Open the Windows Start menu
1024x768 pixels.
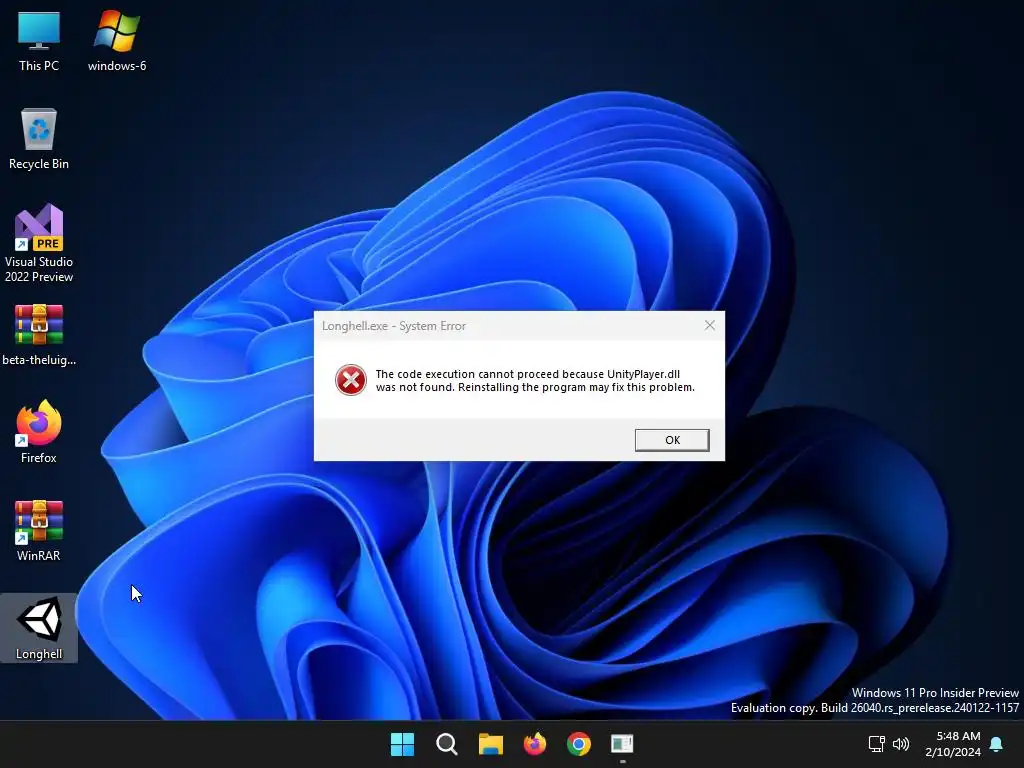(402, 744)
